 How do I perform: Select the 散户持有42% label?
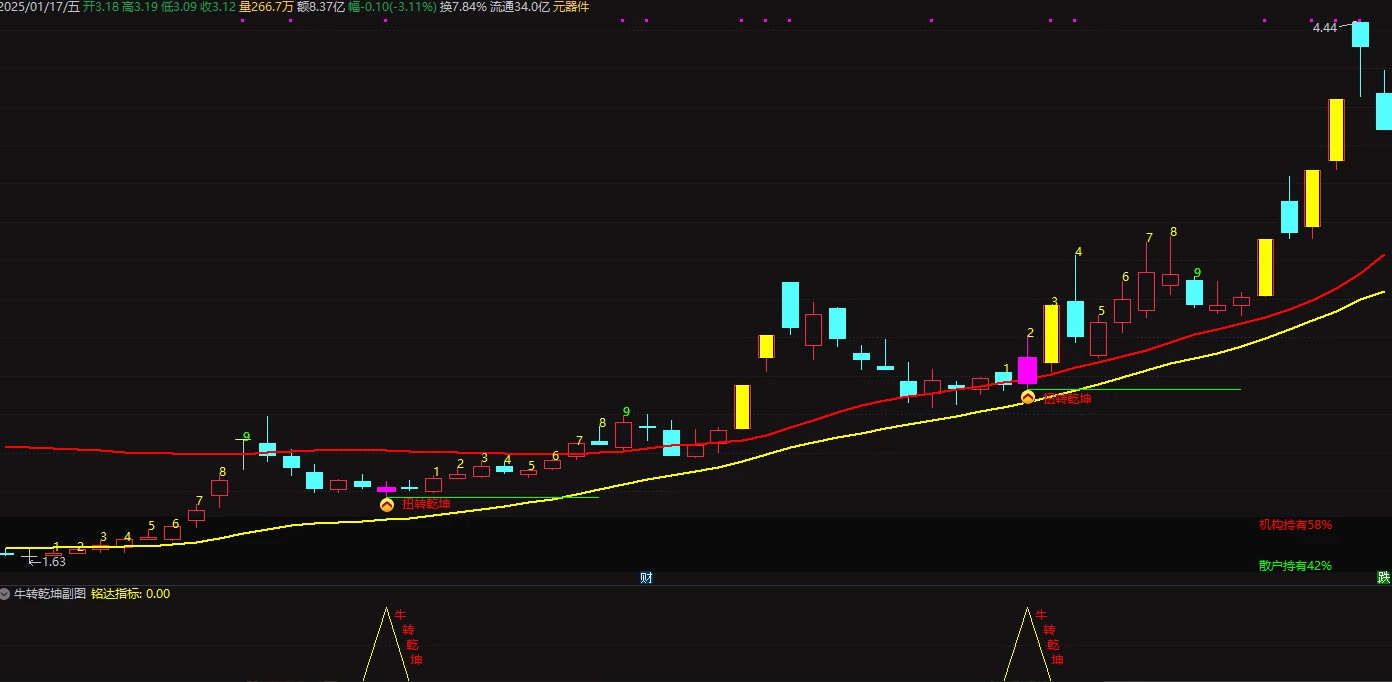click(x=1295, y=566)
